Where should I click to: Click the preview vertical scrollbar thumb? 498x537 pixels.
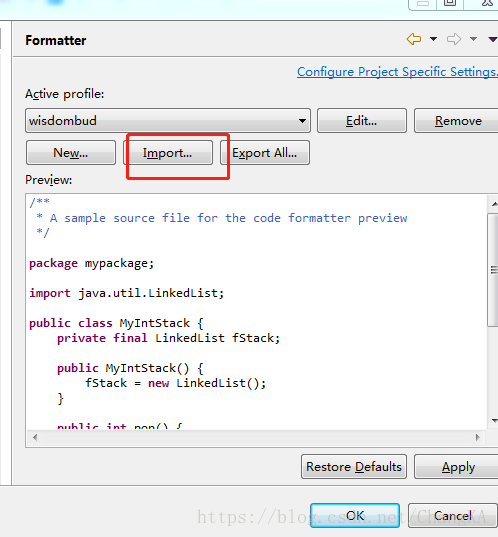[493, 270]
